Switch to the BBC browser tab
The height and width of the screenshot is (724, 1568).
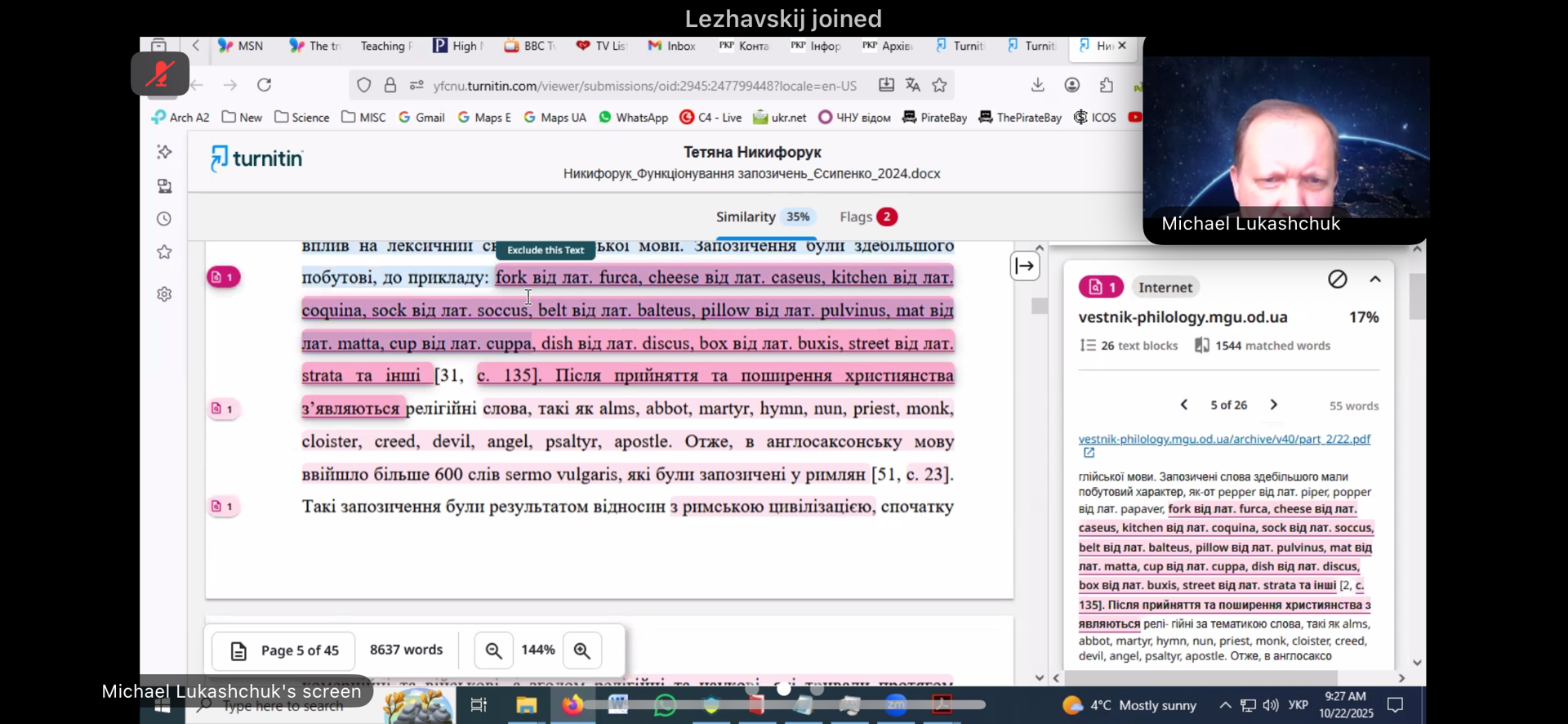[529, 46]
